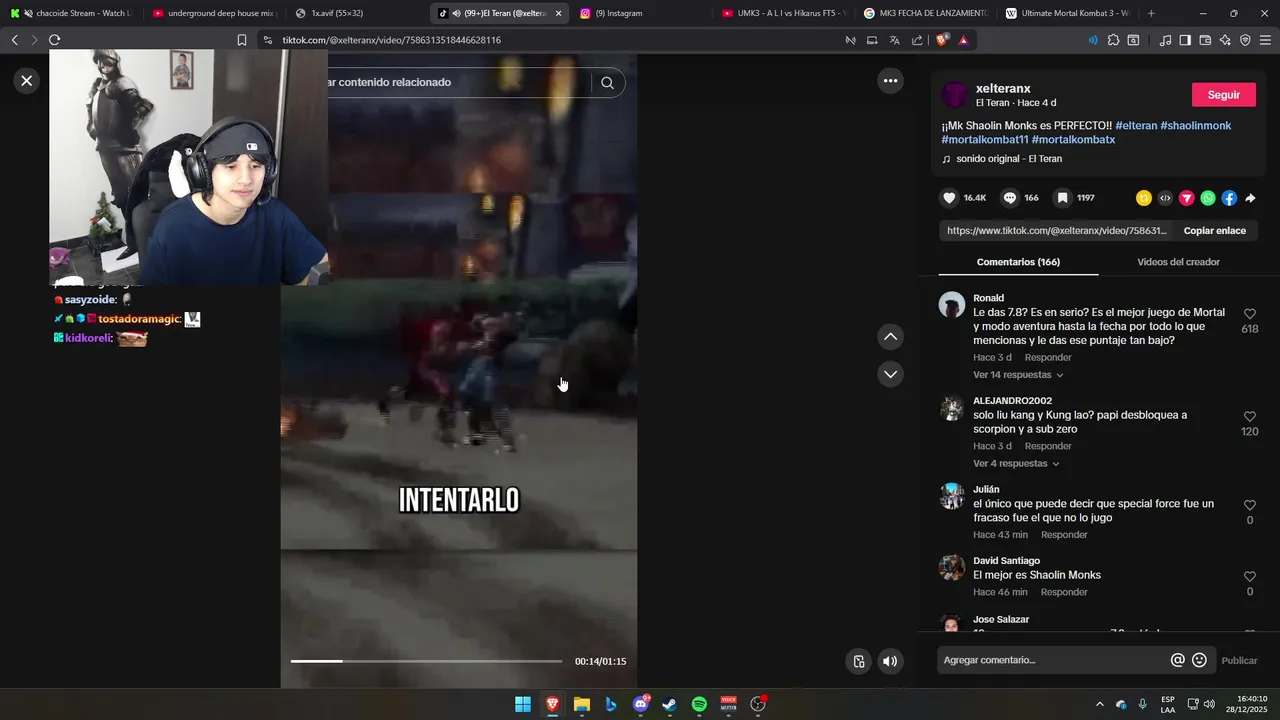
Task: Open the browser extensions puzzle icon
Action: [x=1113, y=40]
